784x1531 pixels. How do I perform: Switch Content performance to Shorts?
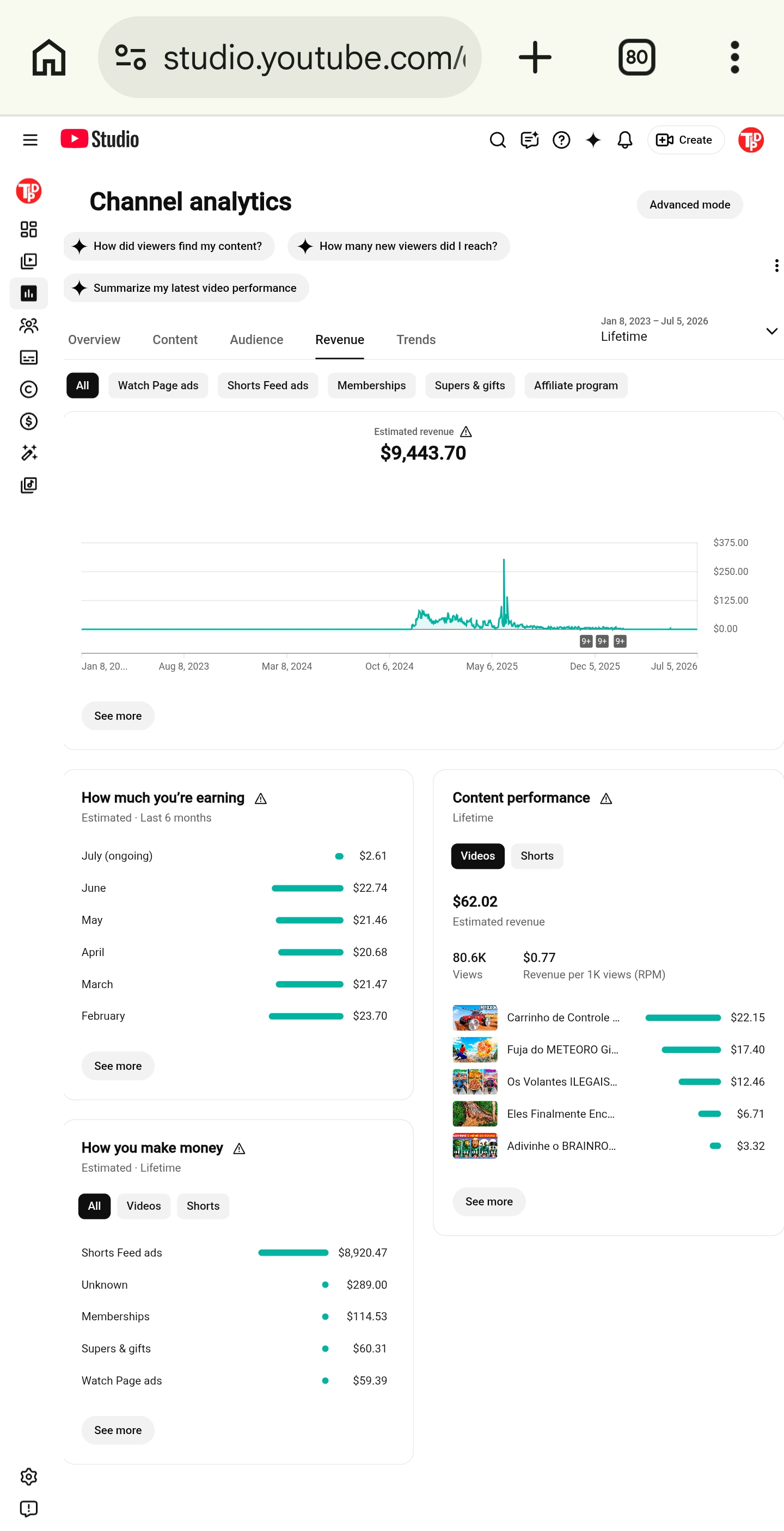537,856
